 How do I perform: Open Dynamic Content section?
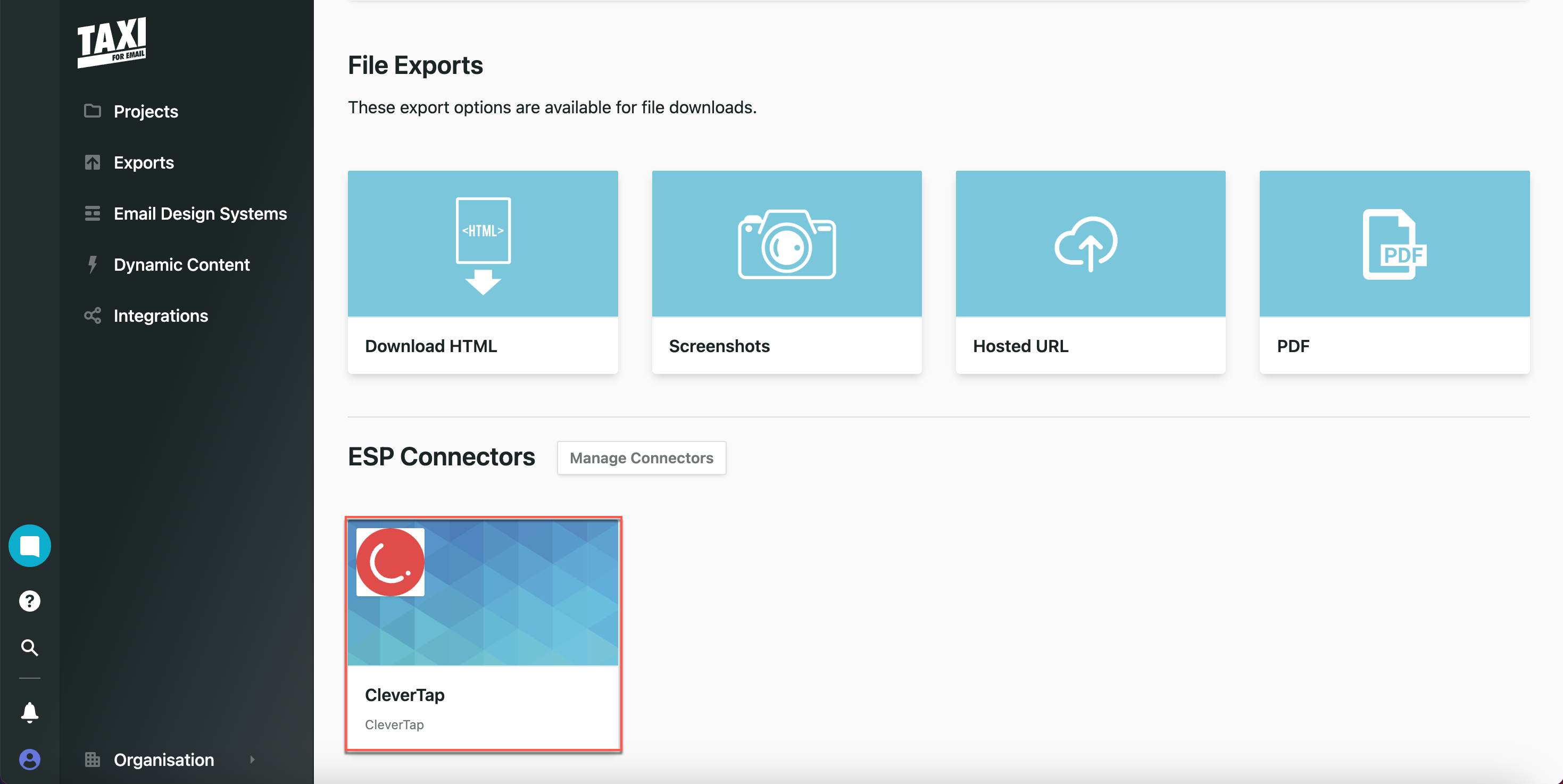[181, 264]
